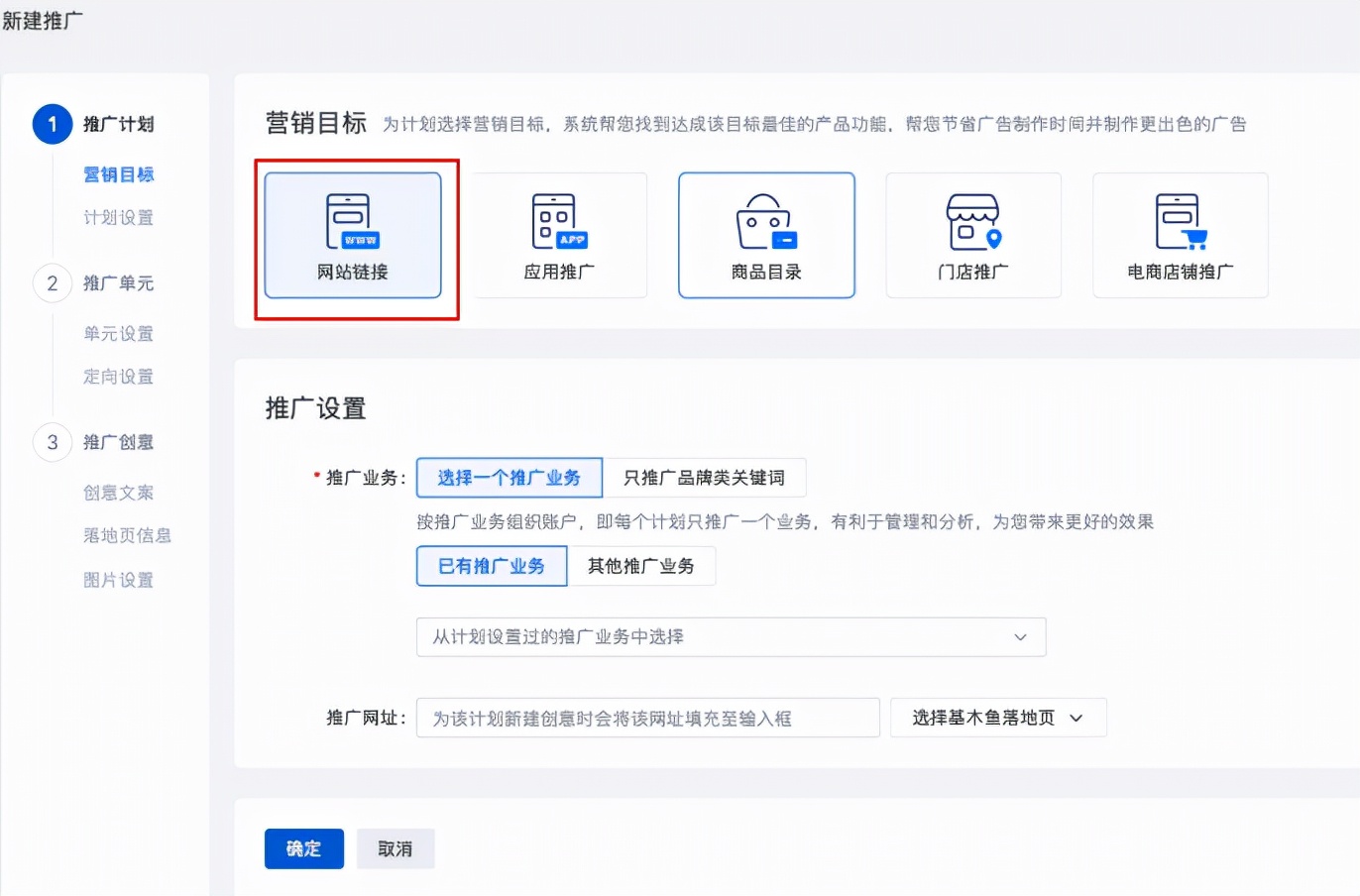Viewport: 1360px width, 896px height.
Task: Jump to step 3 推广创意 circle
Action: click(53, 442)
